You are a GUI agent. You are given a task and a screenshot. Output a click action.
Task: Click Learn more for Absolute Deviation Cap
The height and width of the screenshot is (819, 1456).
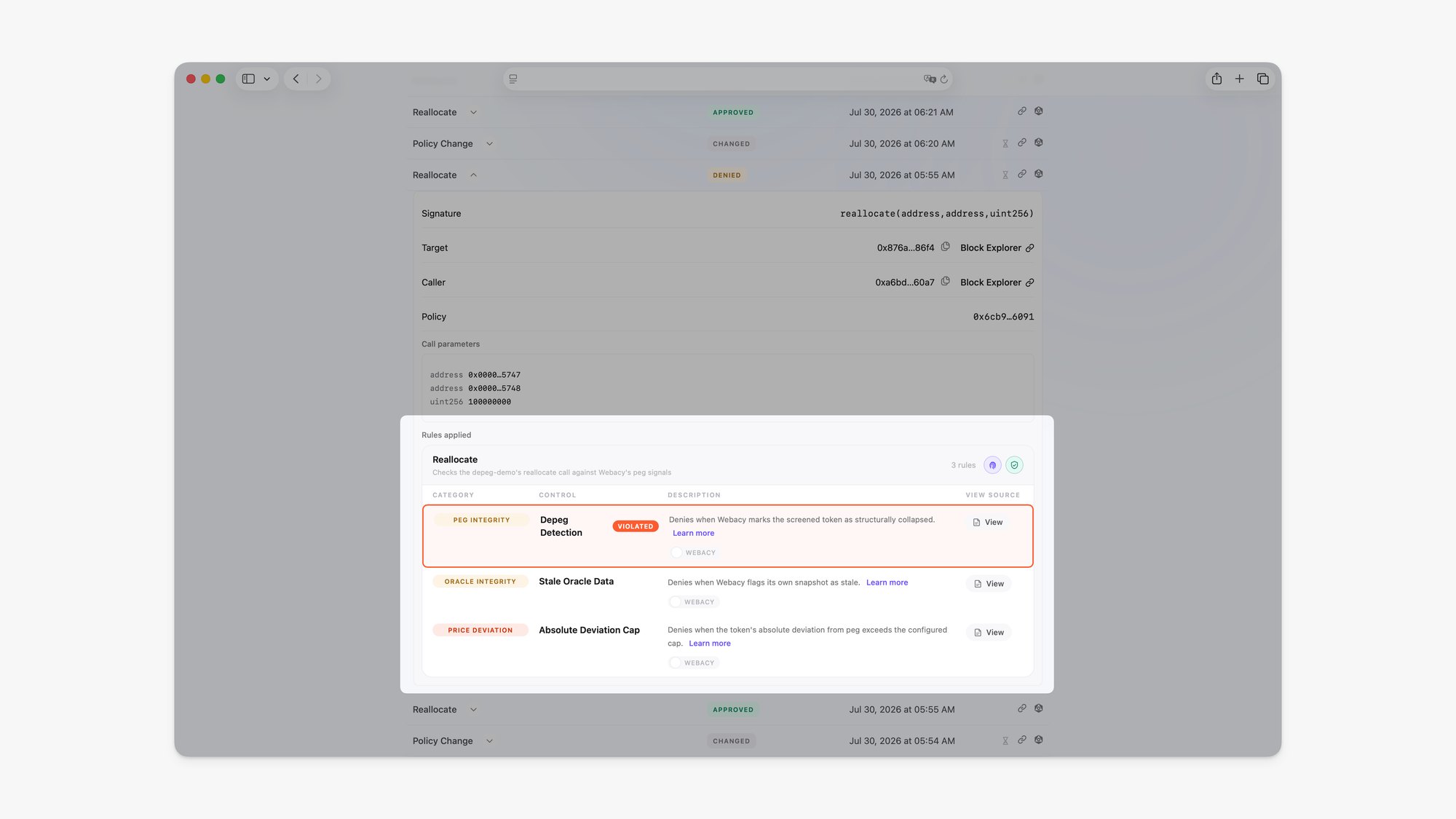click(x=709, y=644)
